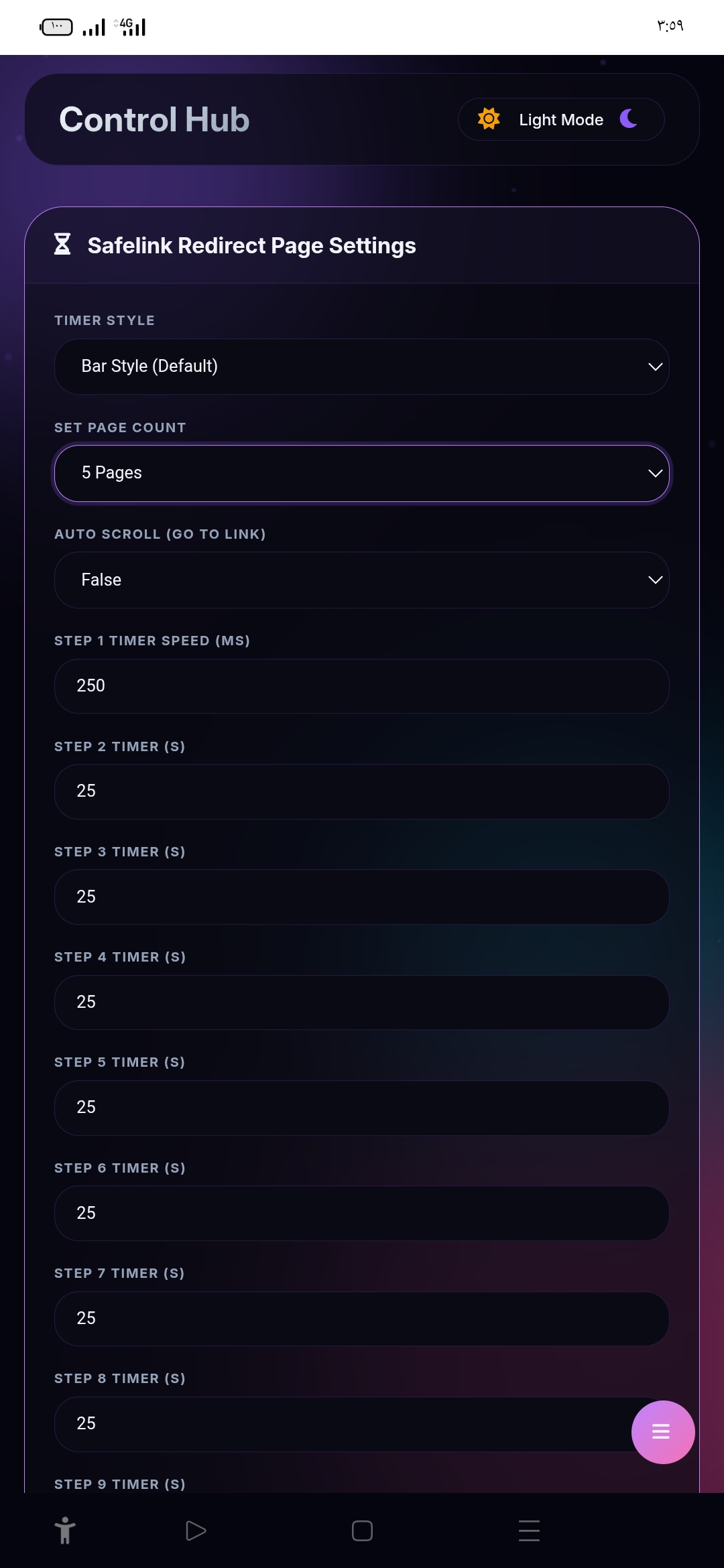This screenshot has width=724, height=1568.
Task: Tap the accessibility figure icon
Action: coord(65,1530)
